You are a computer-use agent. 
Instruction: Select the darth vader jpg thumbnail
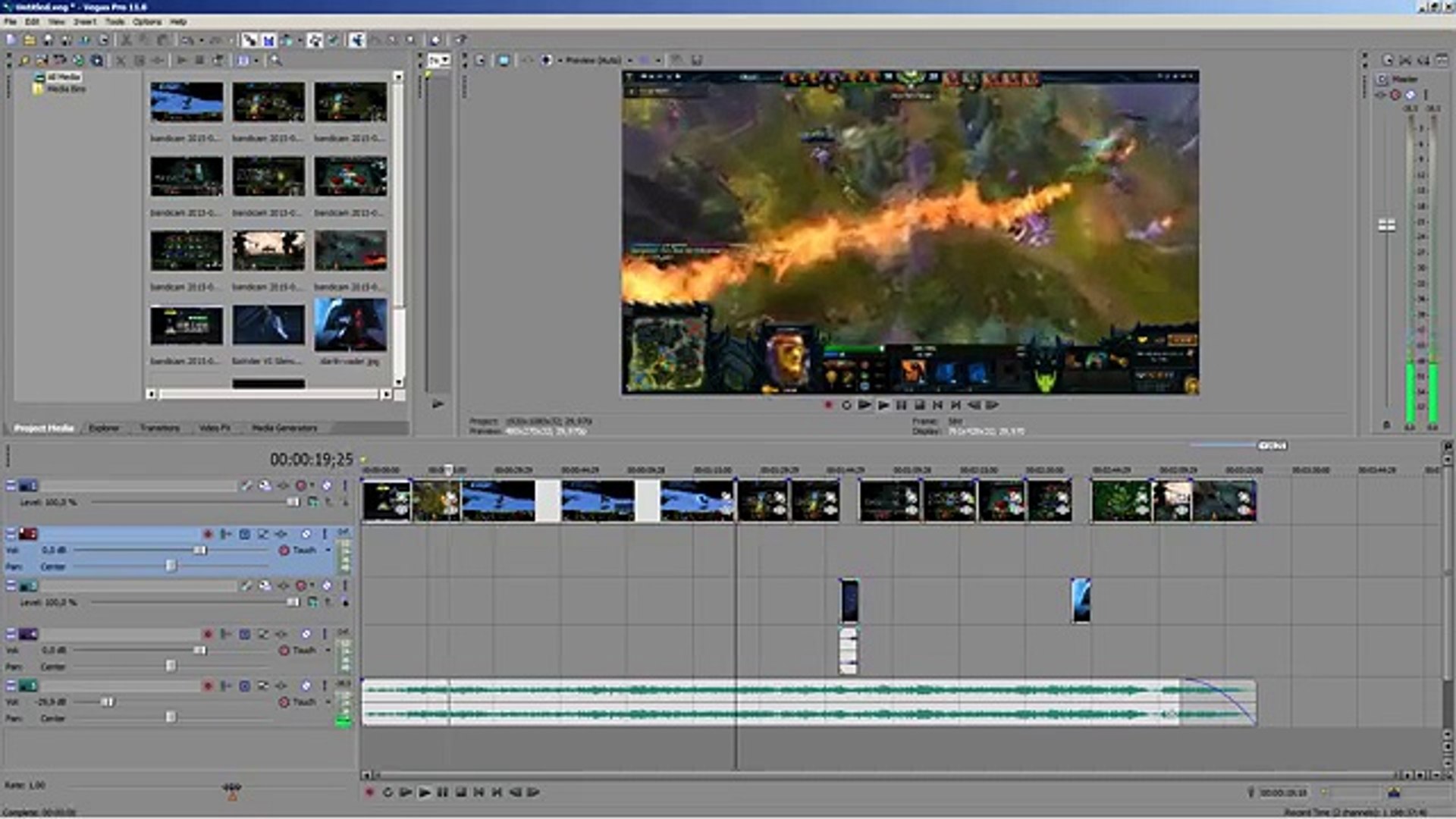(350, 325)
